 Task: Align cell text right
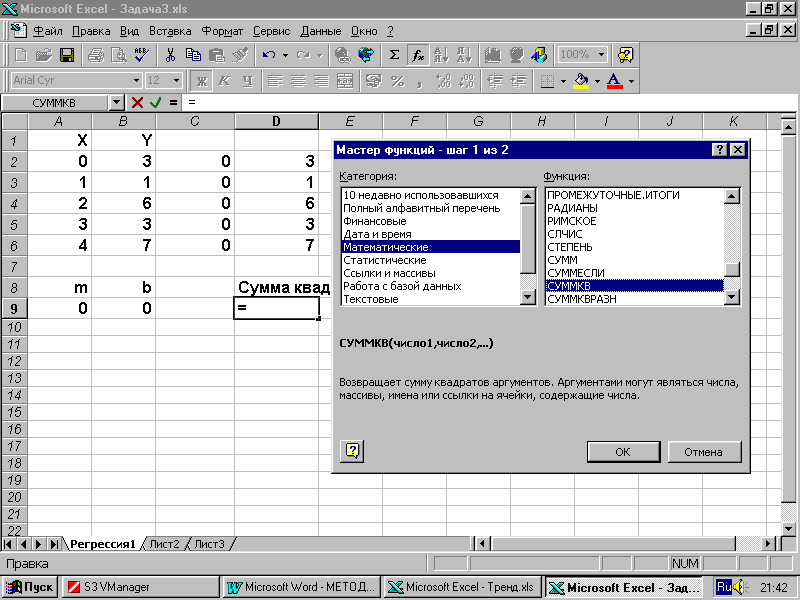(x=321, y=81)
